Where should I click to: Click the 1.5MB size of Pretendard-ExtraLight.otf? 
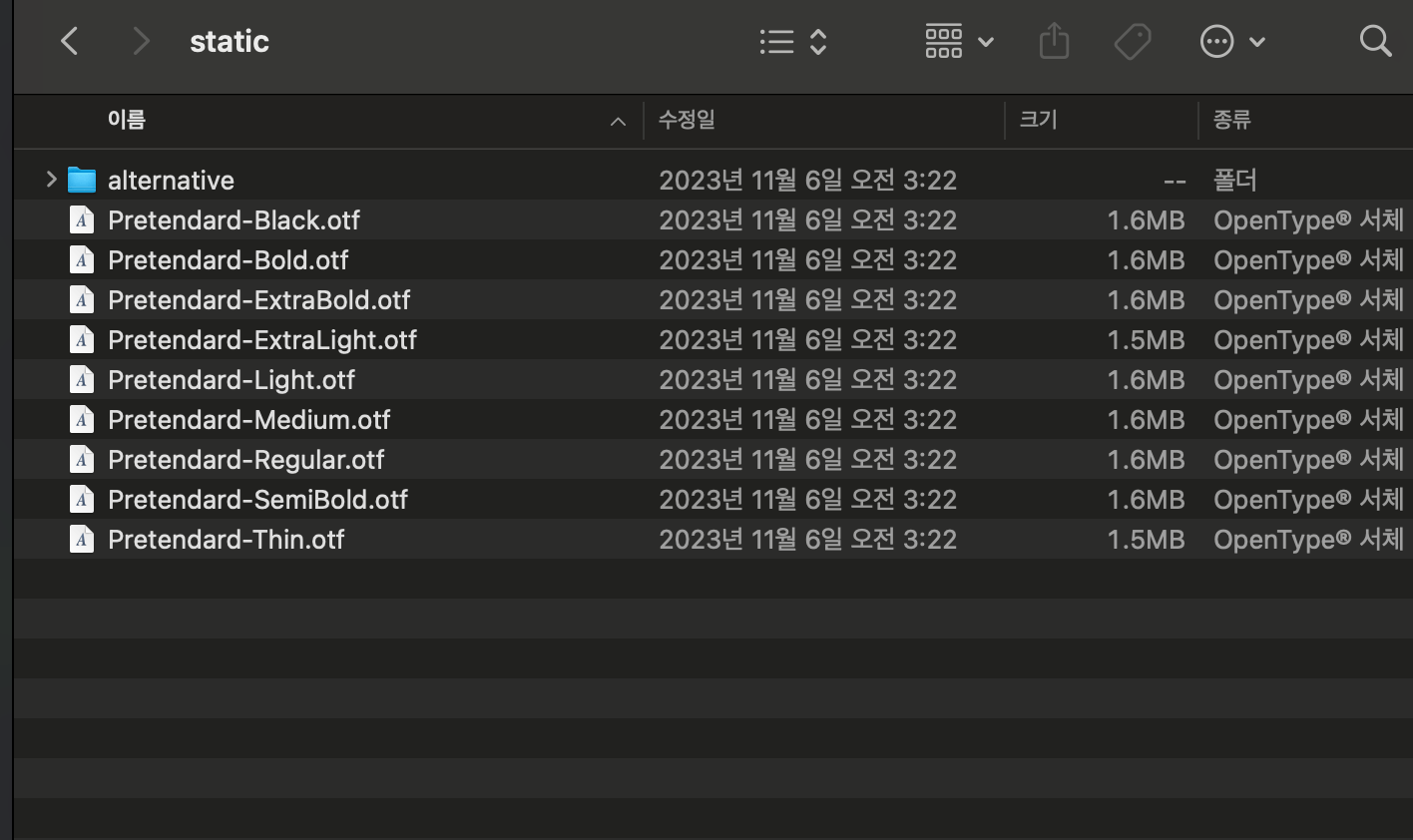coord(1146,340)
